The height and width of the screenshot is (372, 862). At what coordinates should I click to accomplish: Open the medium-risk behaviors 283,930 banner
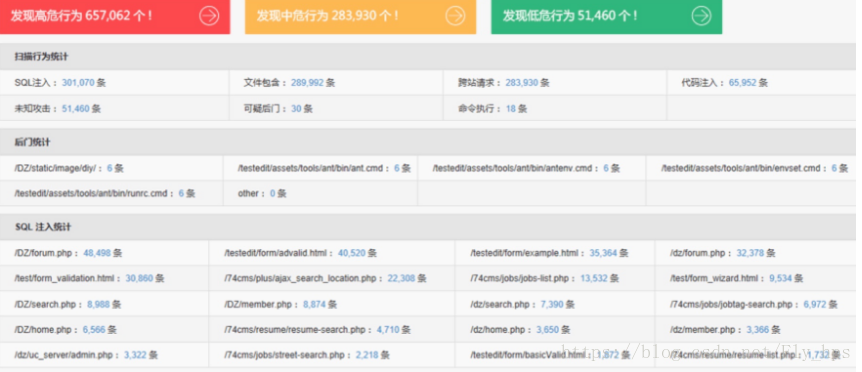361,16
